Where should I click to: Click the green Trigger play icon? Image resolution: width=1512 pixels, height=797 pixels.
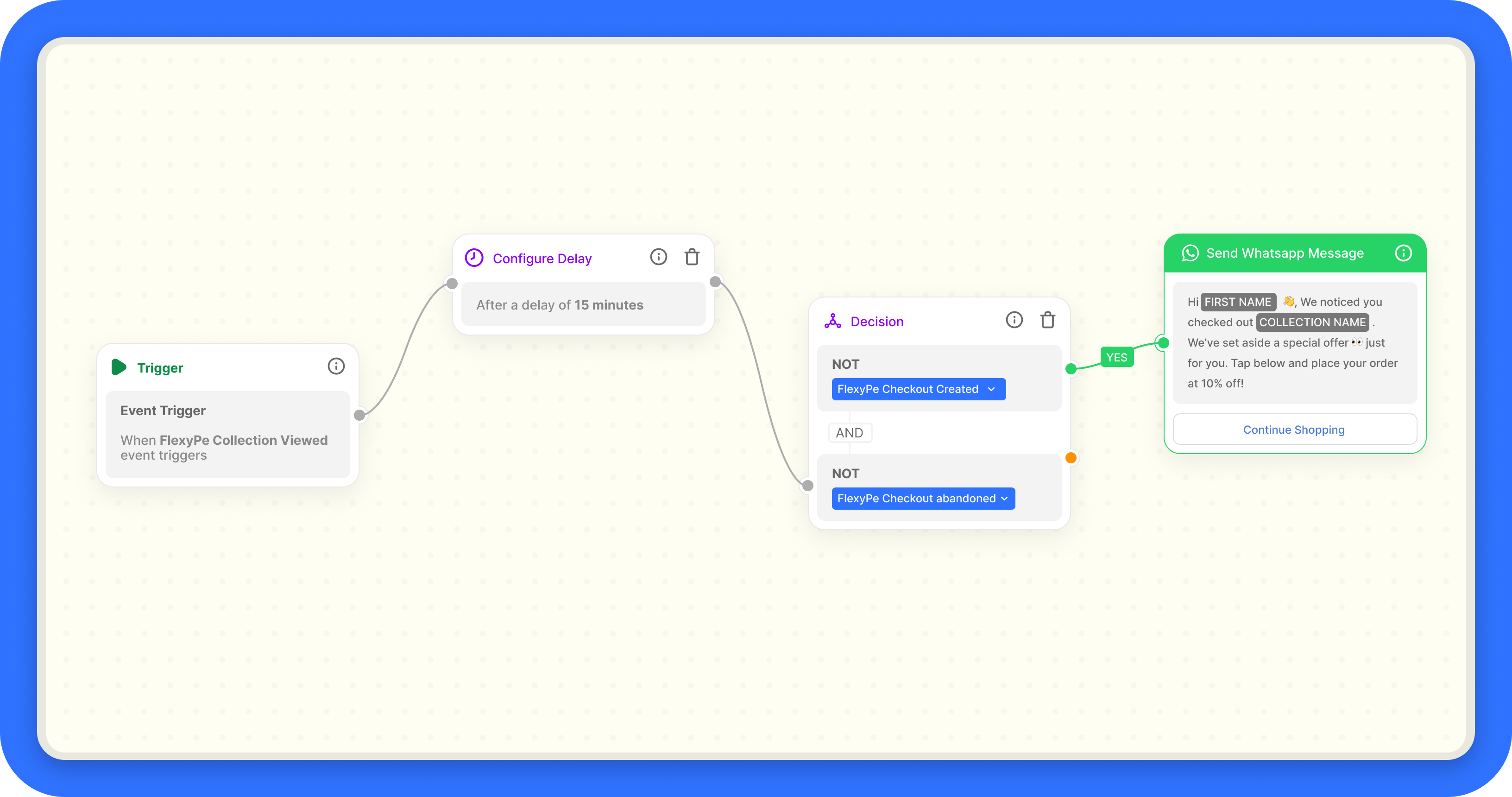click(x=119, y=367)
